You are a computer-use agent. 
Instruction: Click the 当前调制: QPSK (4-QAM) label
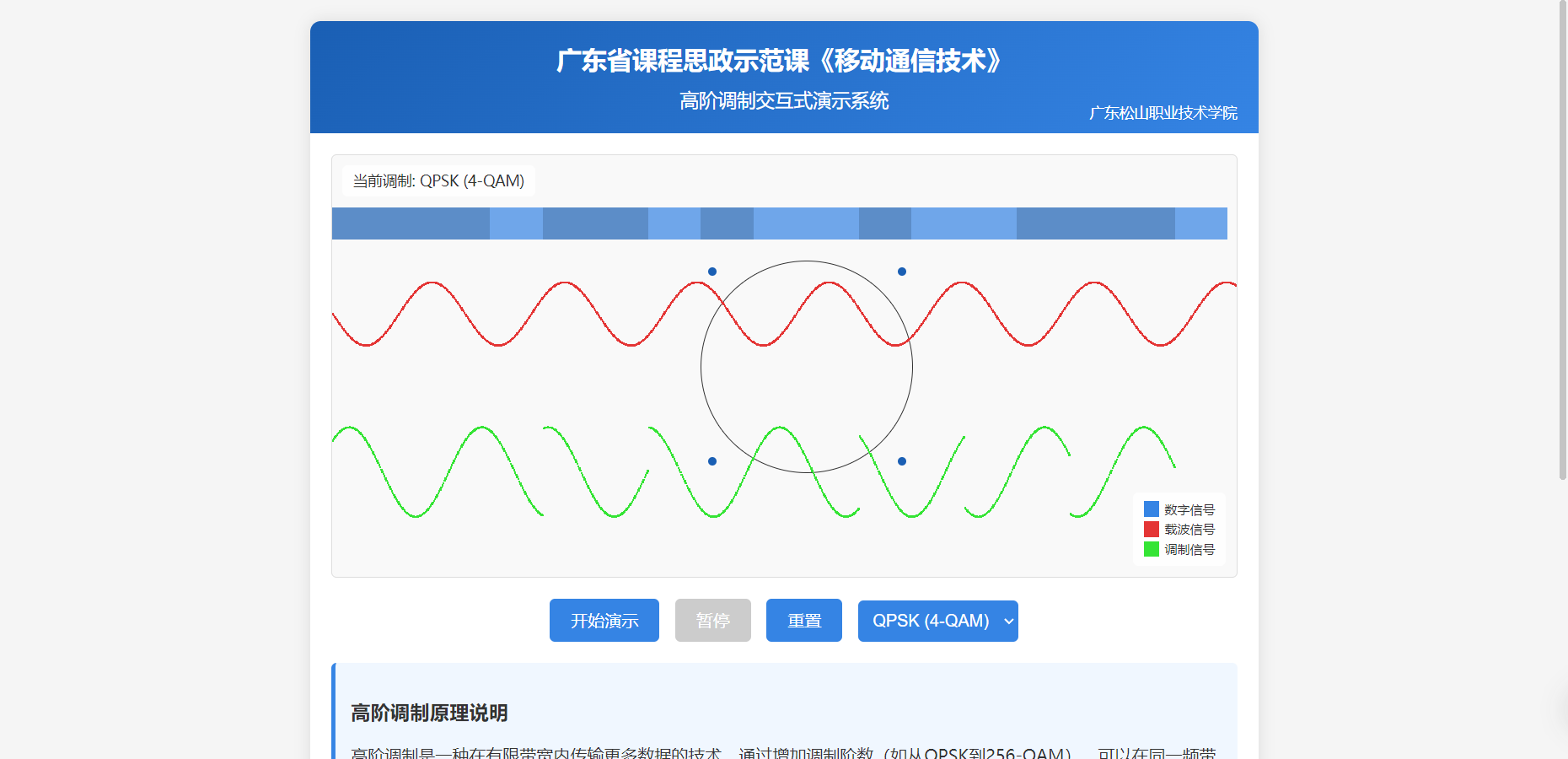(438, 181)
